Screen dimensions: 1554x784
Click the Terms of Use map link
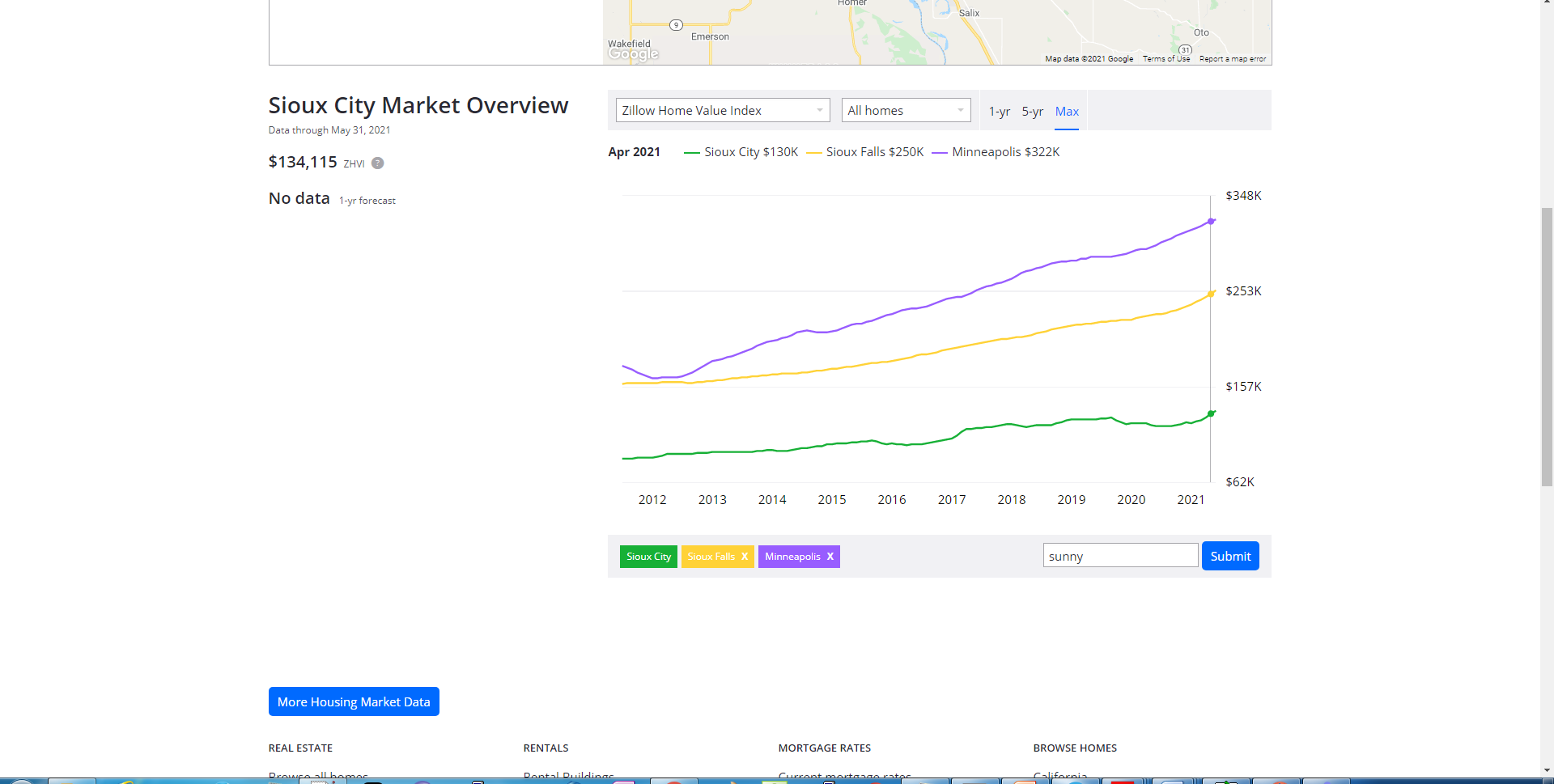1165,59
